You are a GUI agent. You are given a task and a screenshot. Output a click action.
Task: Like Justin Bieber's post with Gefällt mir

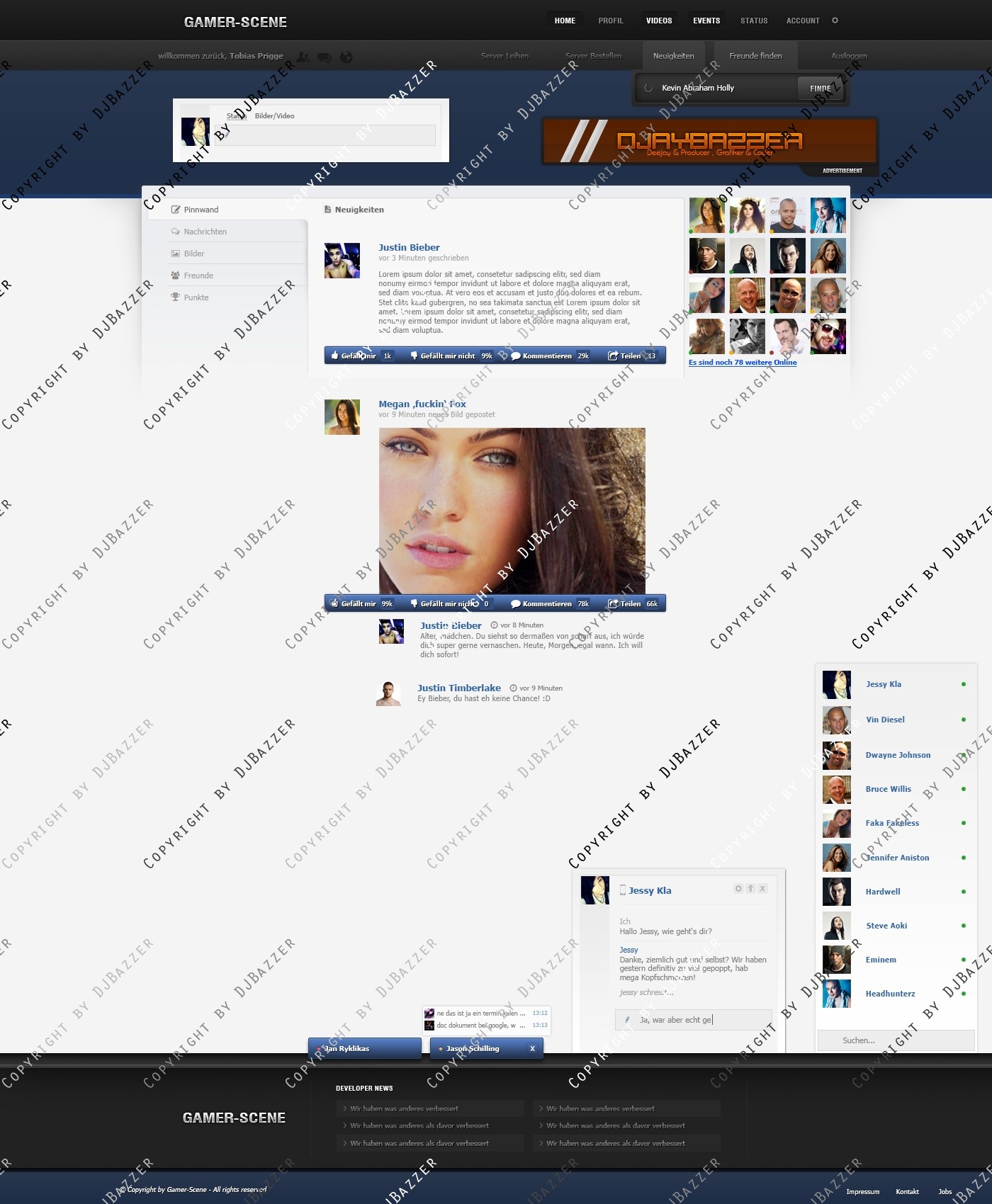pyautogui.click(x=354, y=356)
